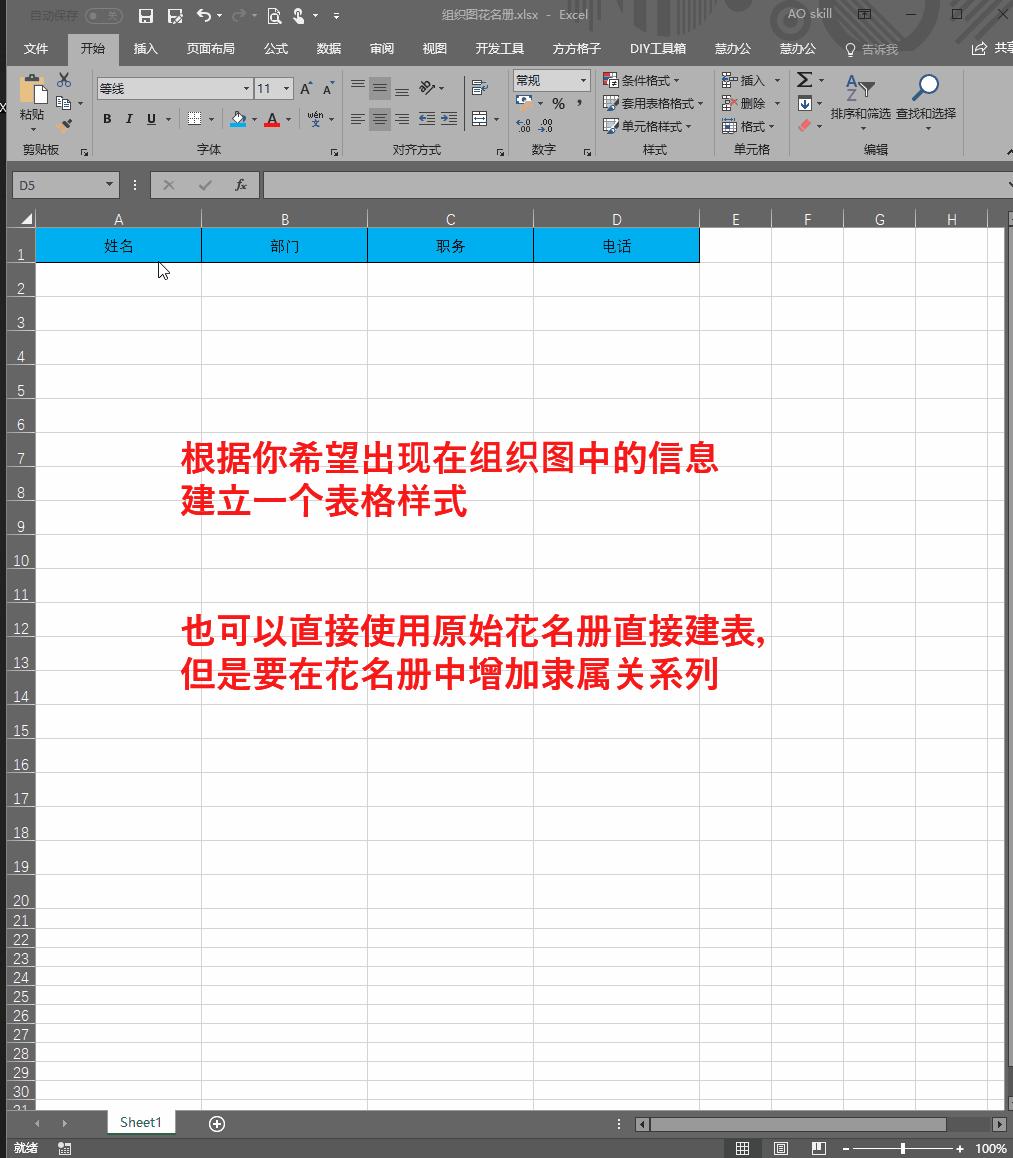The image size is (1013, 1158).
Task: Switch to the 插入 ribbon tab
Action: coord(145,48)
